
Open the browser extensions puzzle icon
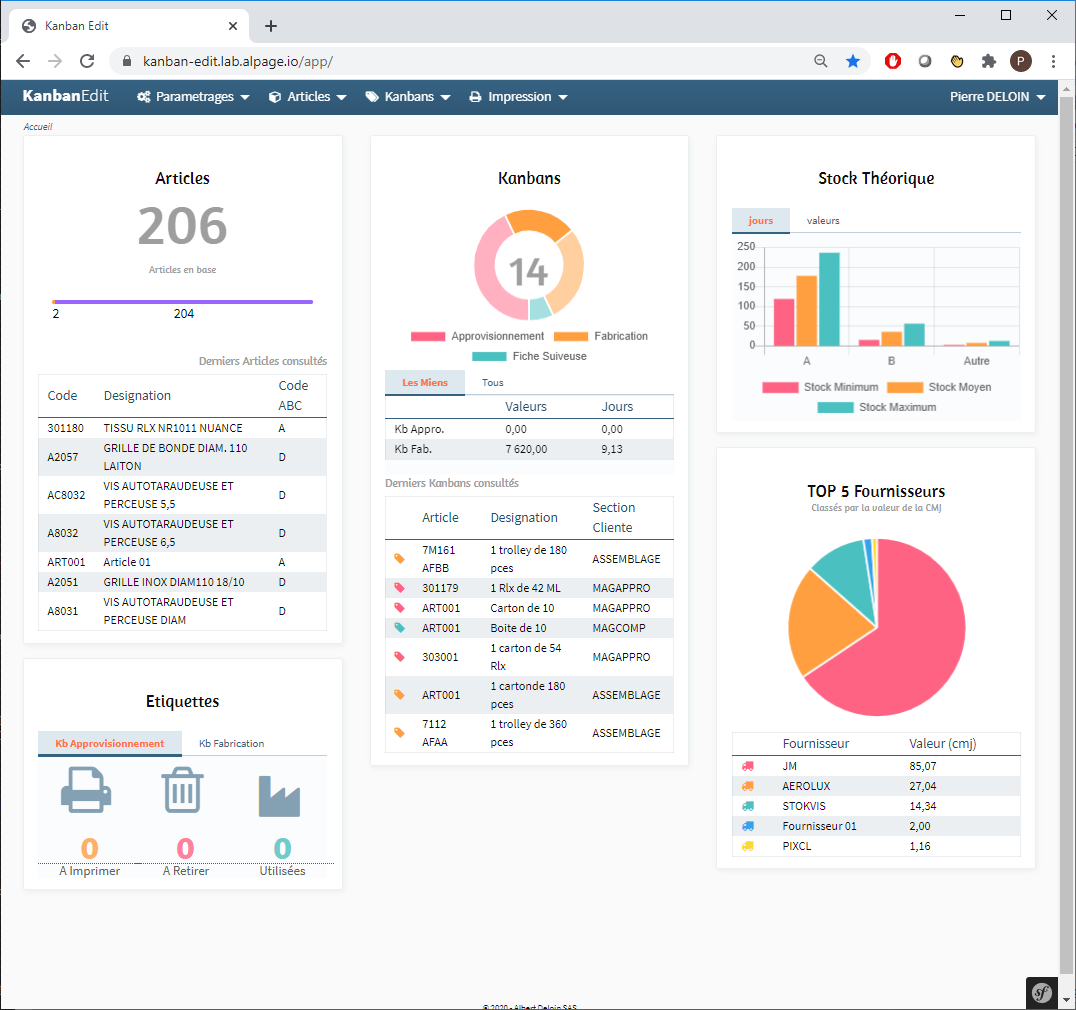pyautogui.click(x=988, y=61)
